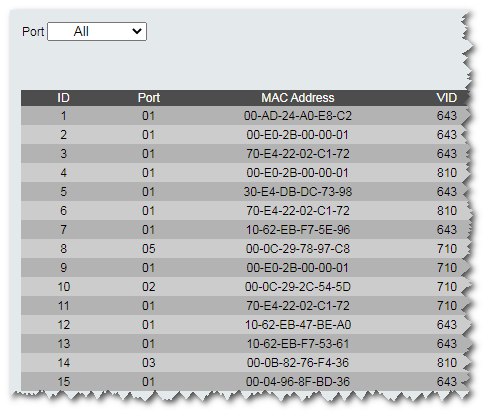Select MAC address 00-AD-24-A0-E8-C2

(x=298, y=116)
